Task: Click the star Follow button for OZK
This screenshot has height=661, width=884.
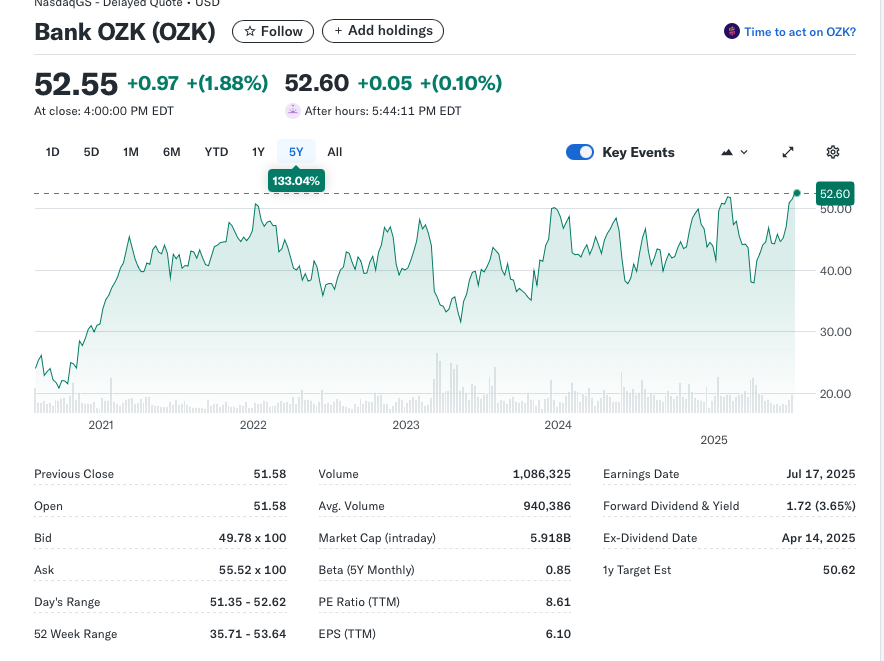Action: [273, 31]
